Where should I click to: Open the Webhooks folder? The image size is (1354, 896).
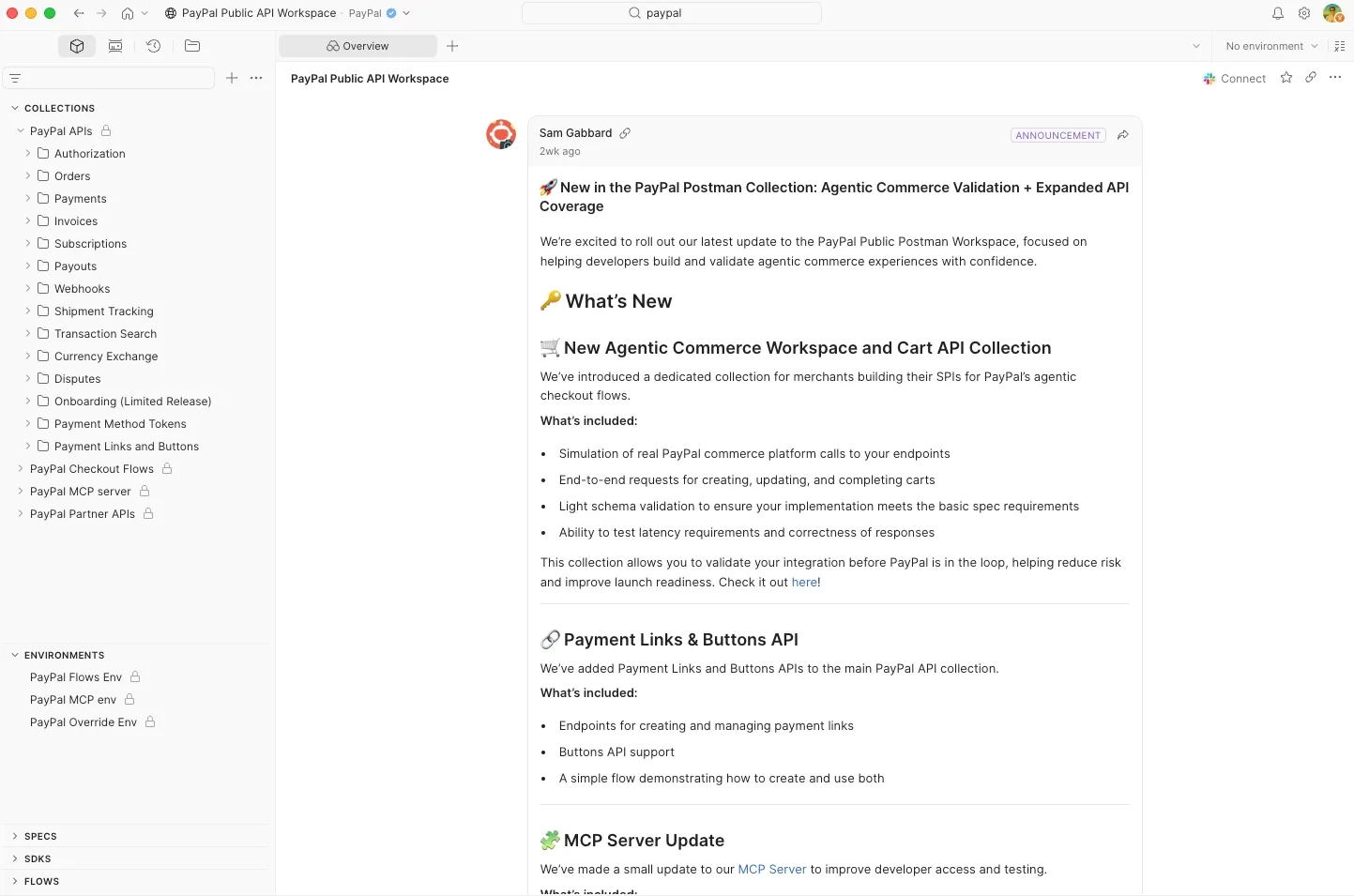click(82, 288)
